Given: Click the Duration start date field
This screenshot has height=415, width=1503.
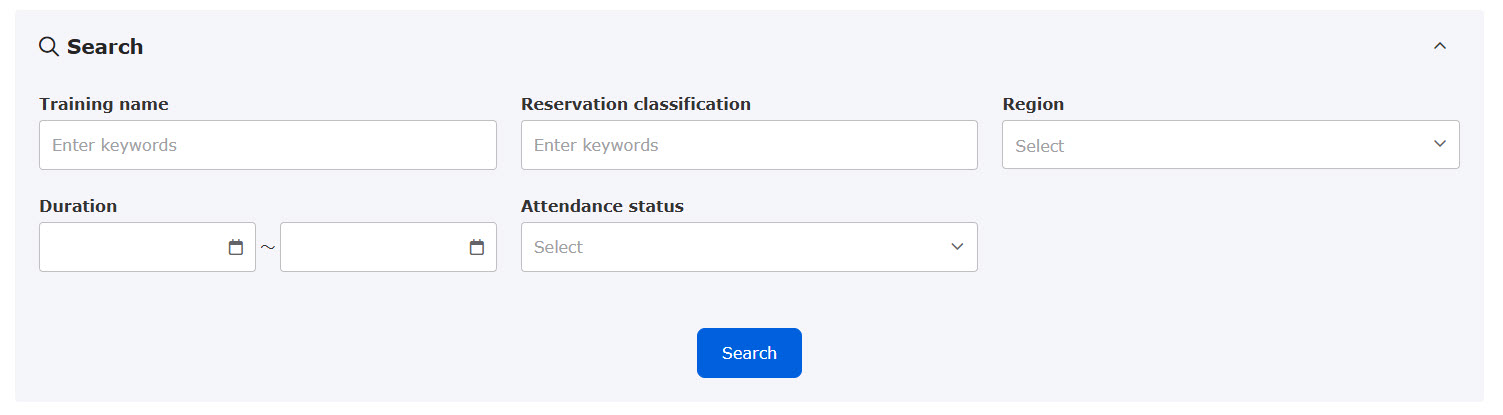Looking at the screenshot, I should pyautogui.click(x=147, y=247).
